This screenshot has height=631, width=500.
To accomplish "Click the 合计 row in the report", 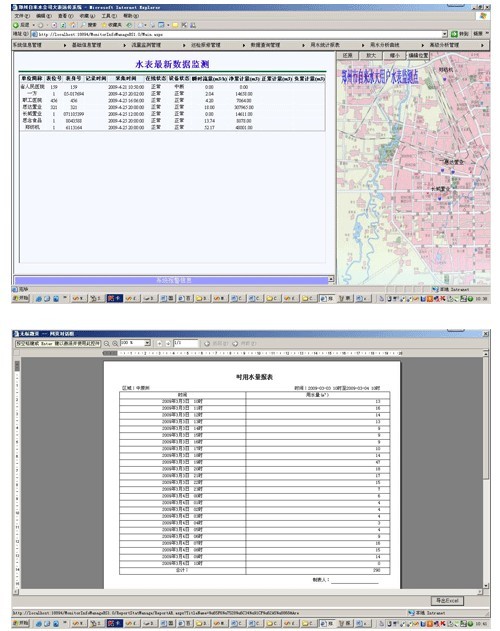I will [255, 570].
